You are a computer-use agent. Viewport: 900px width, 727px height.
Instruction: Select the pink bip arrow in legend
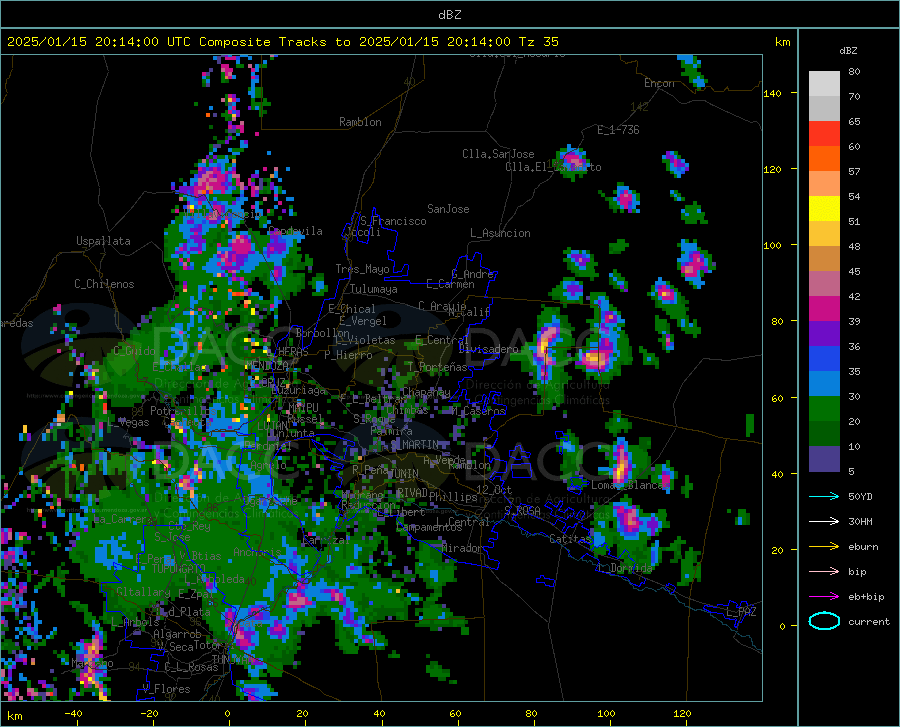pos(824,572)
